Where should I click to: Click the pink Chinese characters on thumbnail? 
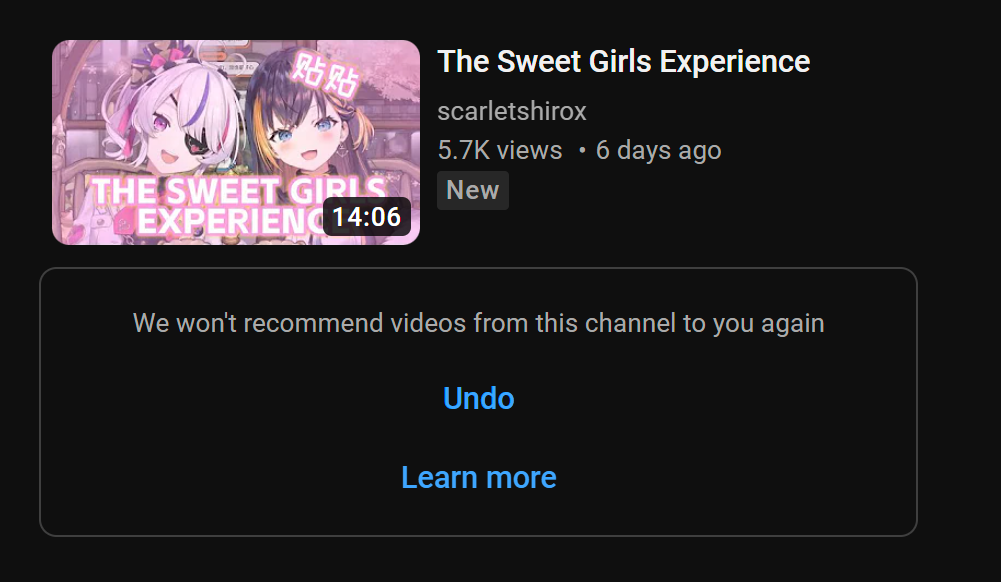pos(326,77)
